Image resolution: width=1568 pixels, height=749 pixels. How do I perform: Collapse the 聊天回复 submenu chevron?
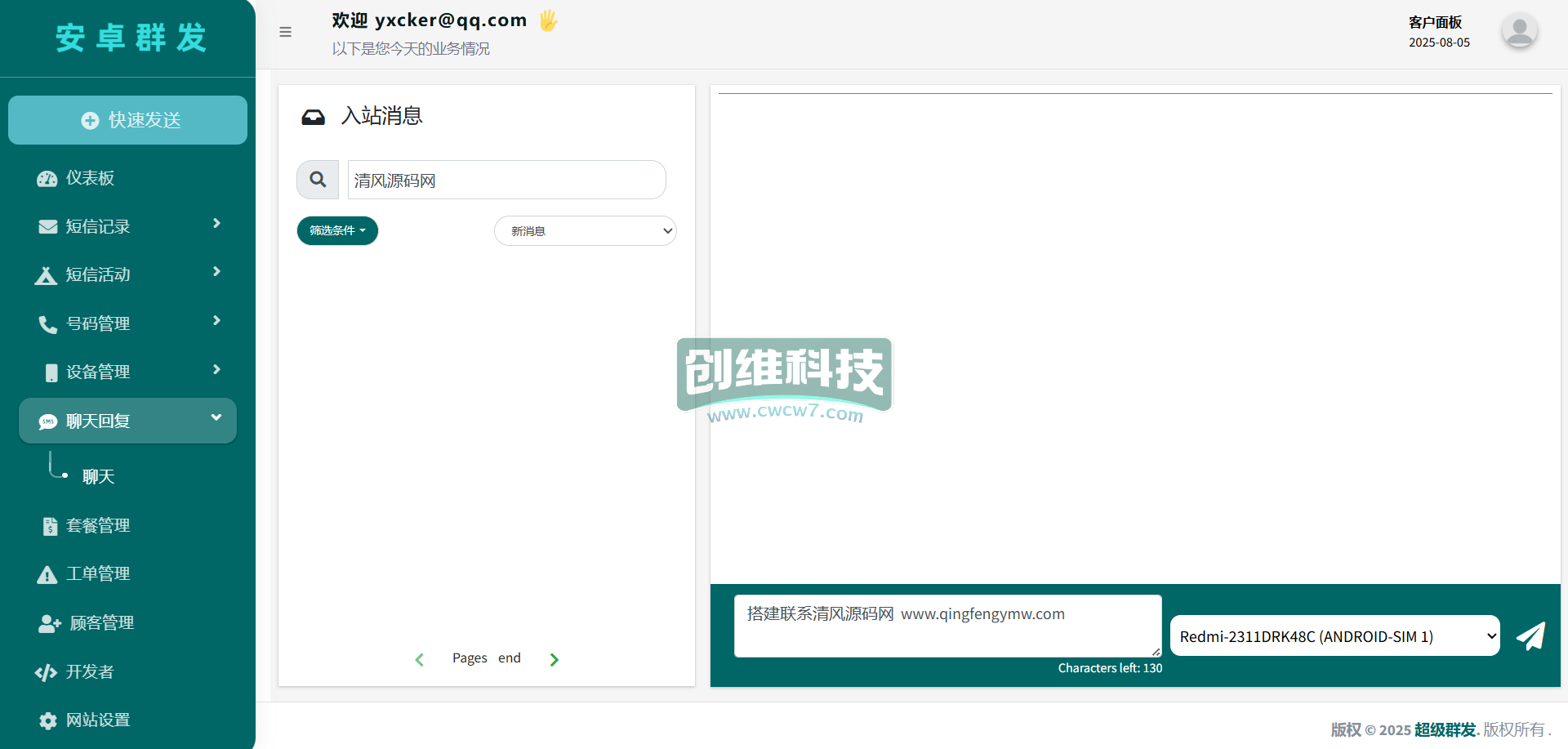216,417
